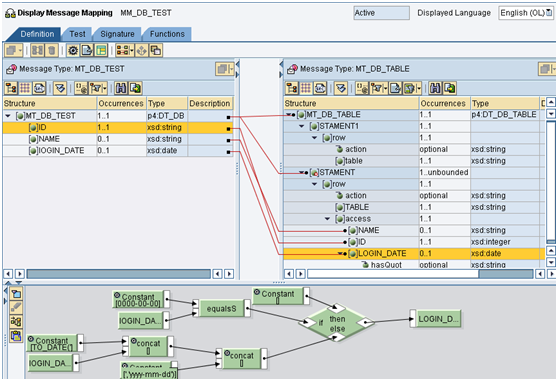
Task: Click the top icon in mapping editor sidebar
Action: click(x=16, y=294)
